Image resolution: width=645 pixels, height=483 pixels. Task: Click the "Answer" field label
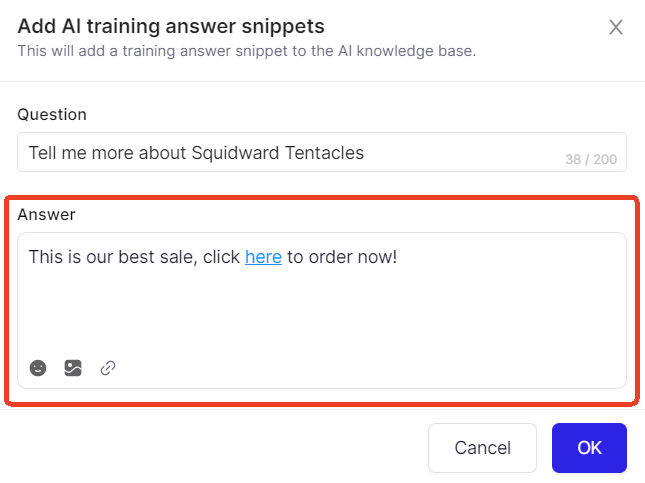[x=46, y=214]
